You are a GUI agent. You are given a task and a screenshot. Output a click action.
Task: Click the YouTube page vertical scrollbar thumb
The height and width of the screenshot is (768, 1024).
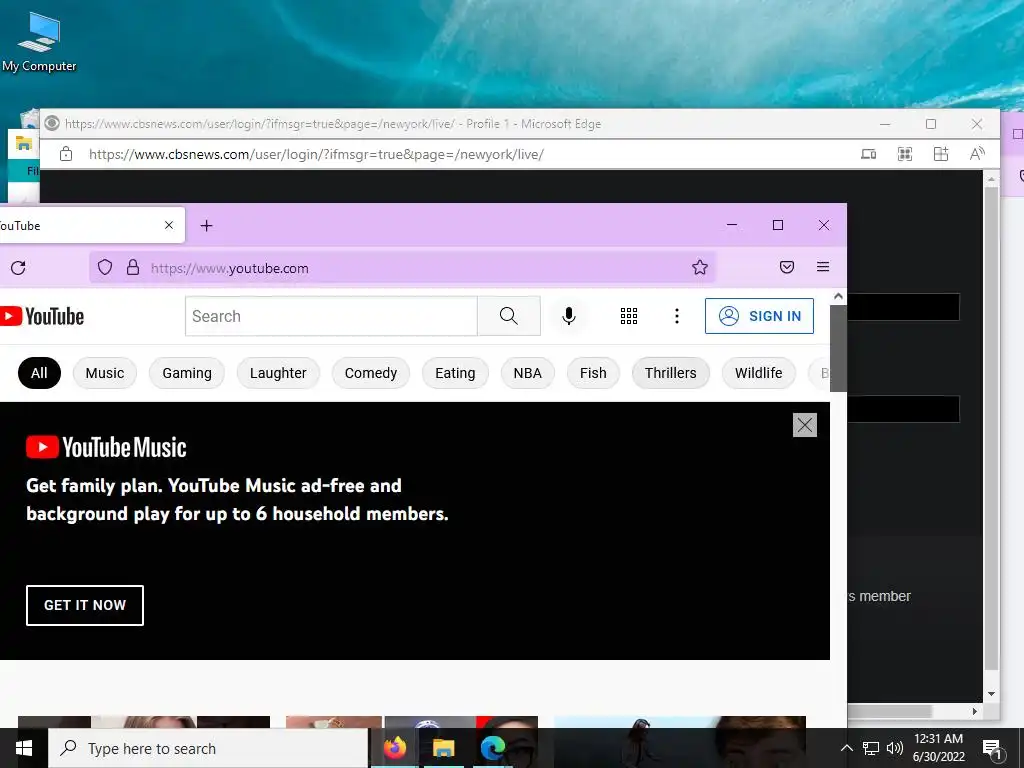point(839,348)
